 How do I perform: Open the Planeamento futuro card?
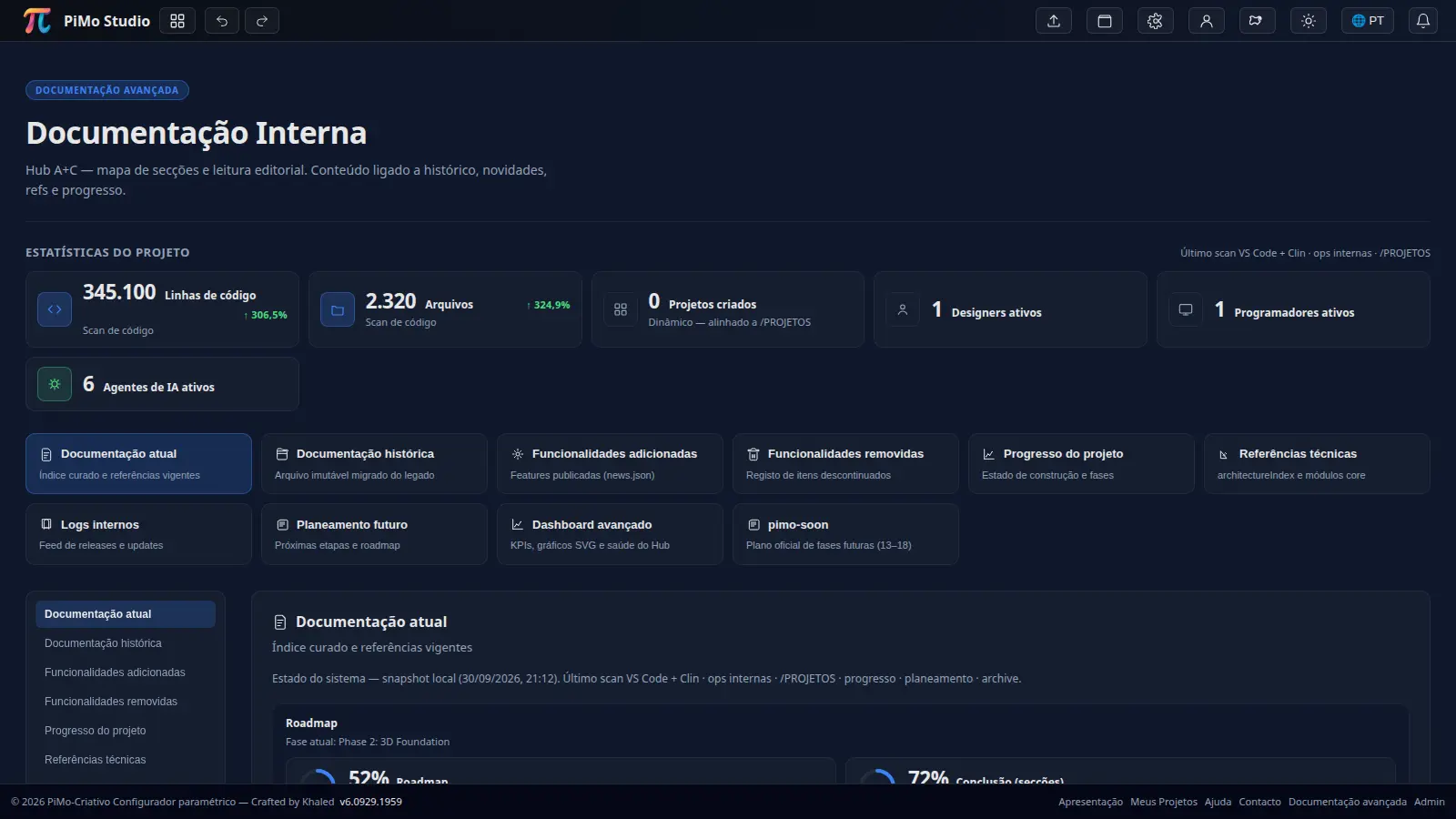(374, 534)
